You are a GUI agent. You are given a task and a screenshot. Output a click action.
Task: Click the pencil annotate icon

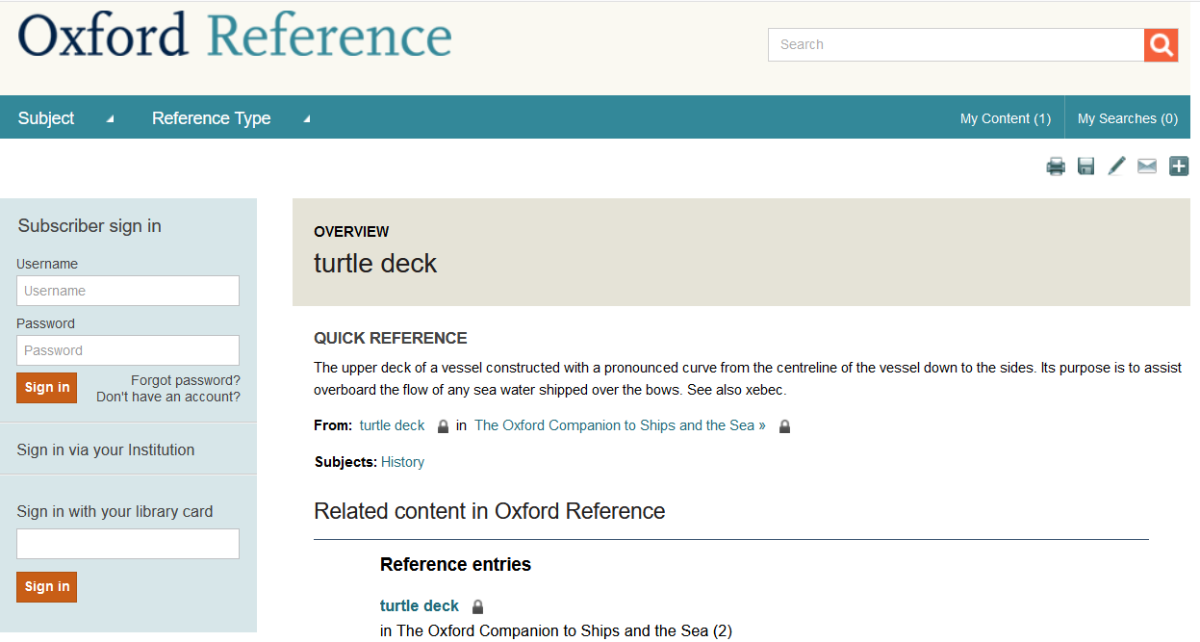(1117, 166)
